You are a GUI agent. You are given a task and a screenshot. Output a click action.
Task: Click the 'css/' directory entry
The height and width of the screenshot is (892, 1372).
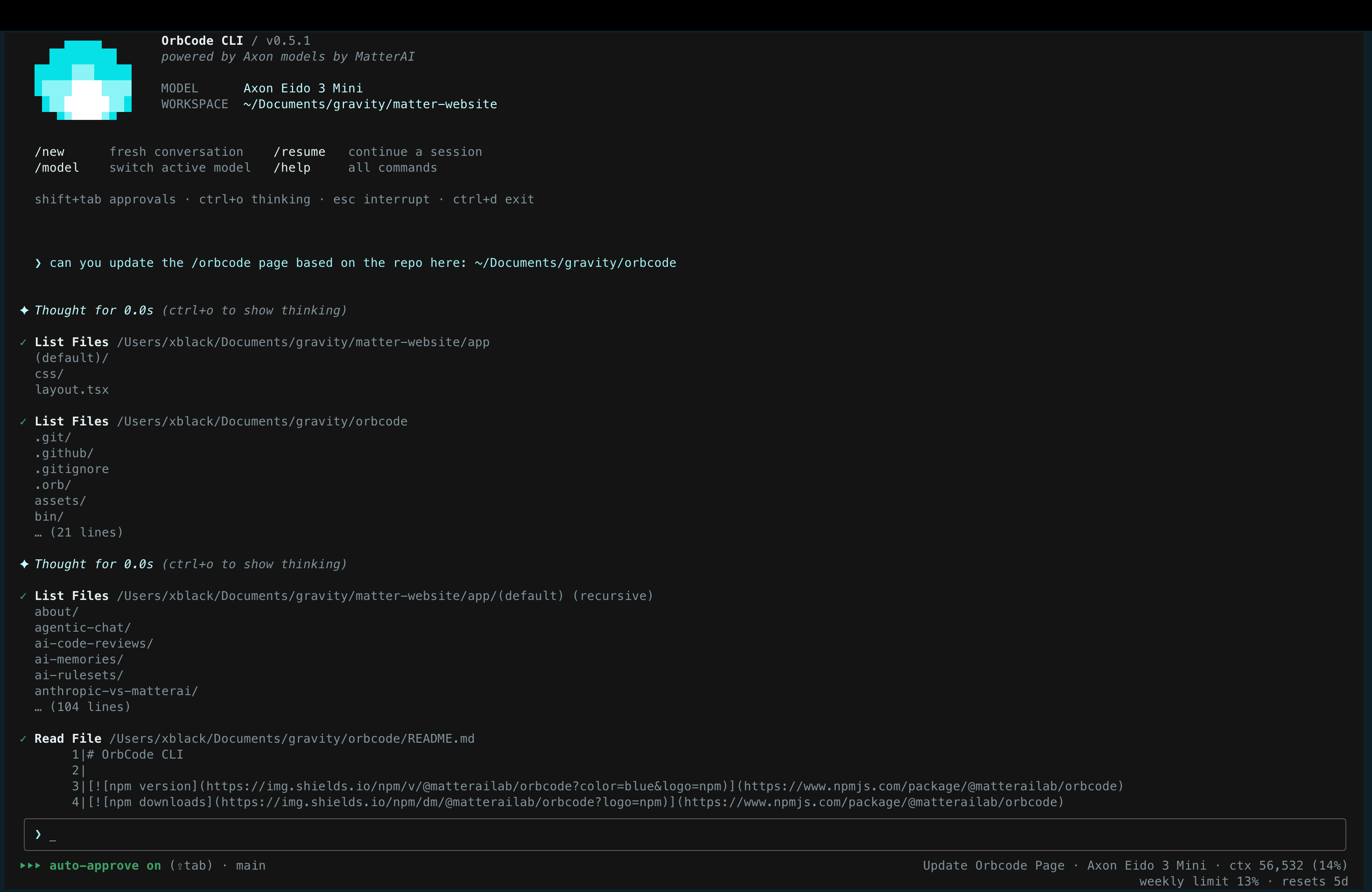[x=49, y=374]
